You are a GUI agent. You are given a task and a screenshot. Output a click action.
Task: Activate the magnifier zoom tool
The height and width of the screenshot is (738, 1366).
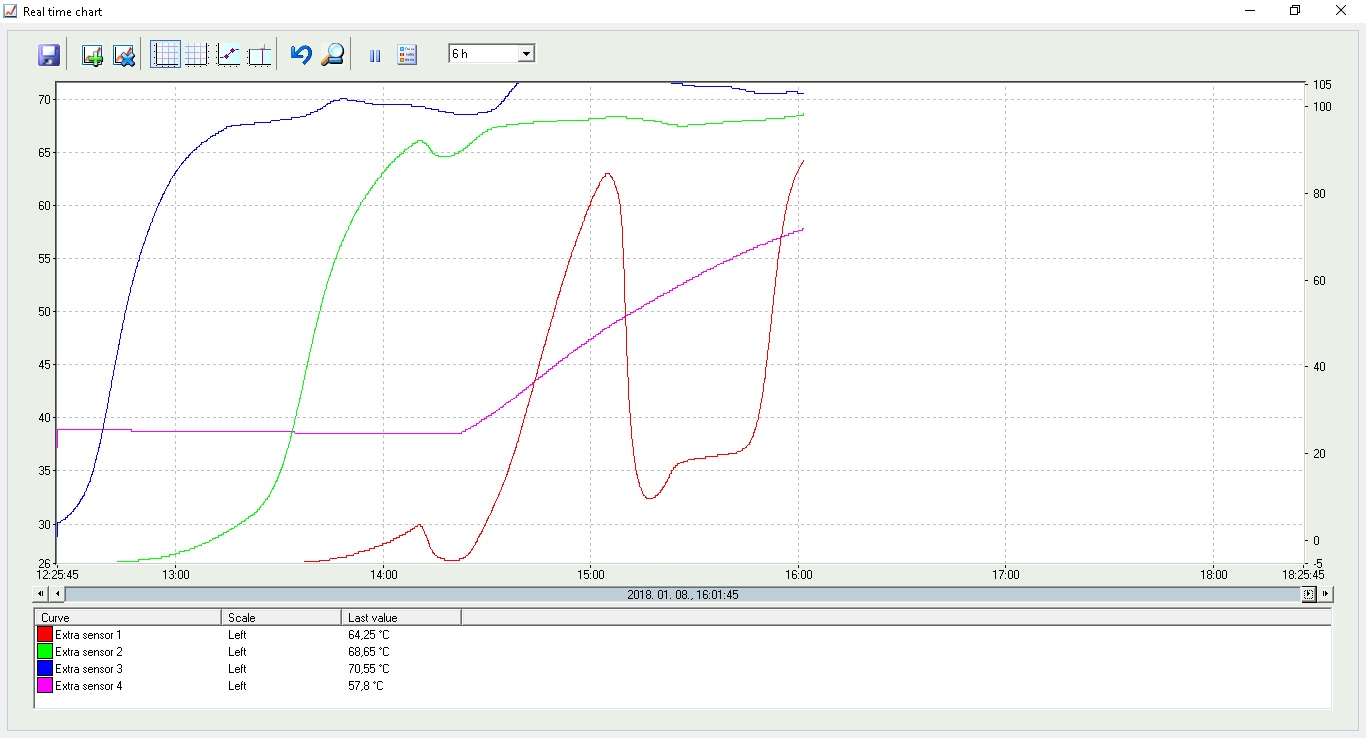[332, 55]
